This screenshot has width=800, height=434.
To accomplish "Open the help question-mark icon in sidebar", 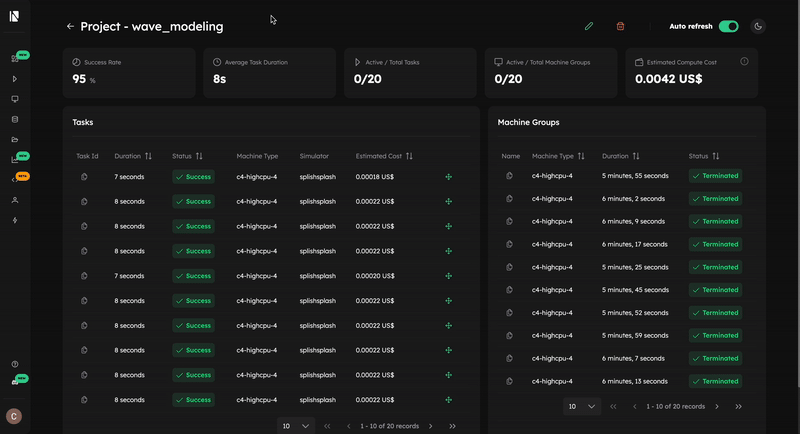I will tap(15, 364).
